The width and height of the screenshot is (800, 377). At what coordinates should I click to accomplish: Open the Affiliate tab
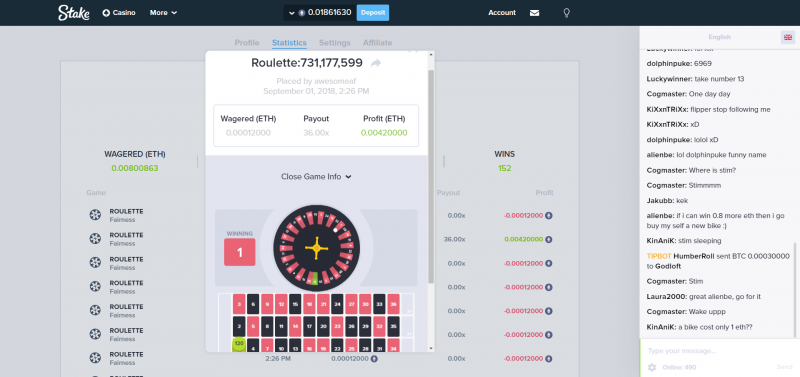tap(378, 43)
